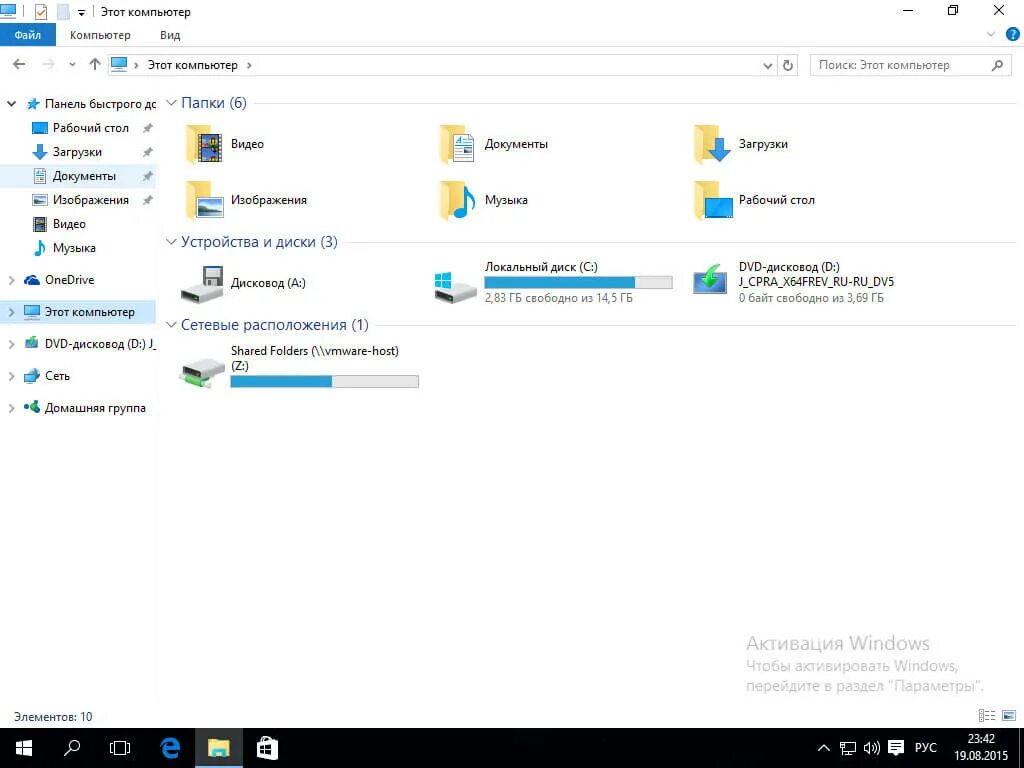Open the Музыка folder icon in Папки
Viewport: 1024px width, 768px height.
(x=456, y=200)
